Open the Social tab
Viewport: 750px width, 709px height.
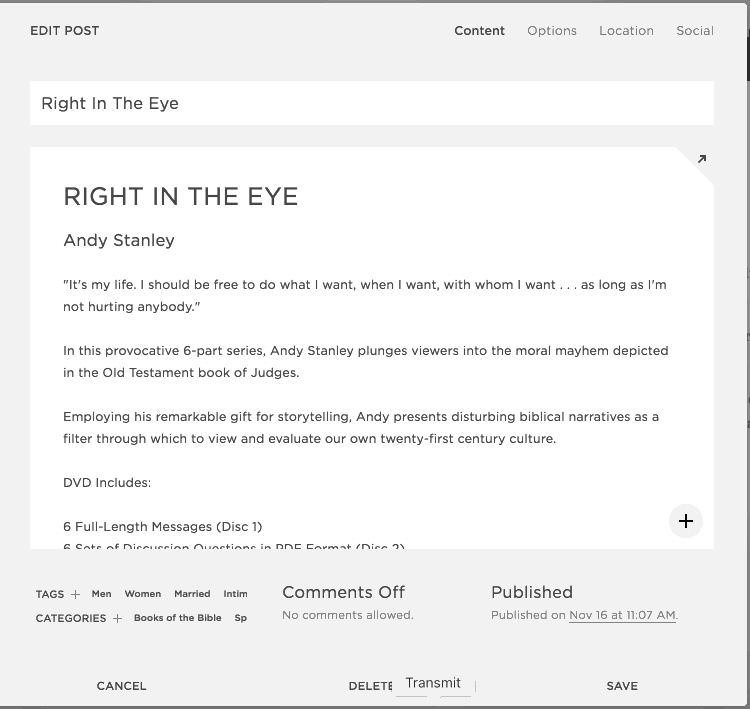[x=695, y=31]
